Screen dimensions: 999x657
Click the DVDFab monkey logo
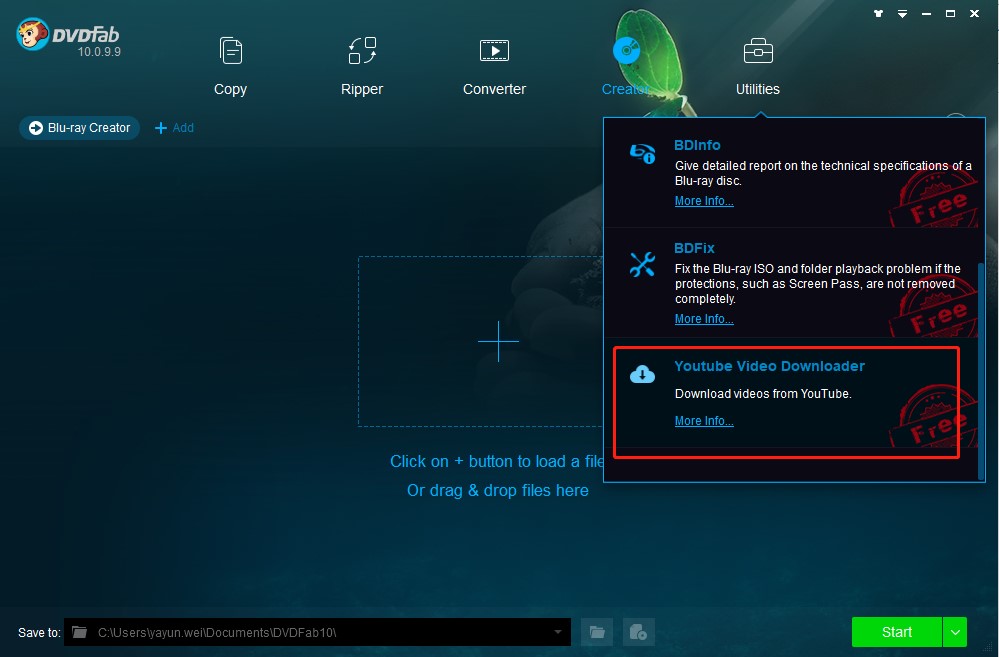32,34
